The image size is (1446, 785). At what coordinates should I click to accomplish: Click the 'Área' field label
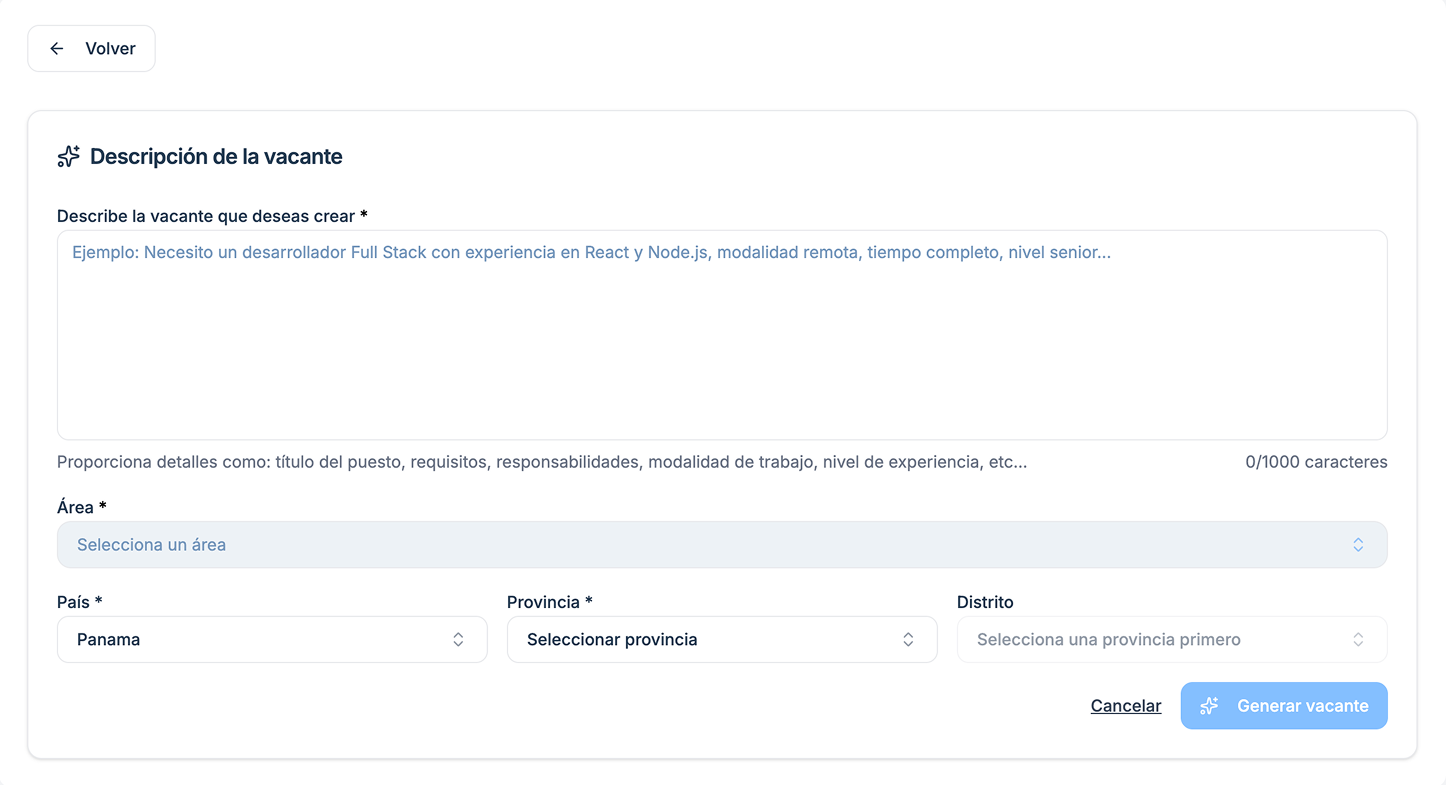click(x=81, y=507)
